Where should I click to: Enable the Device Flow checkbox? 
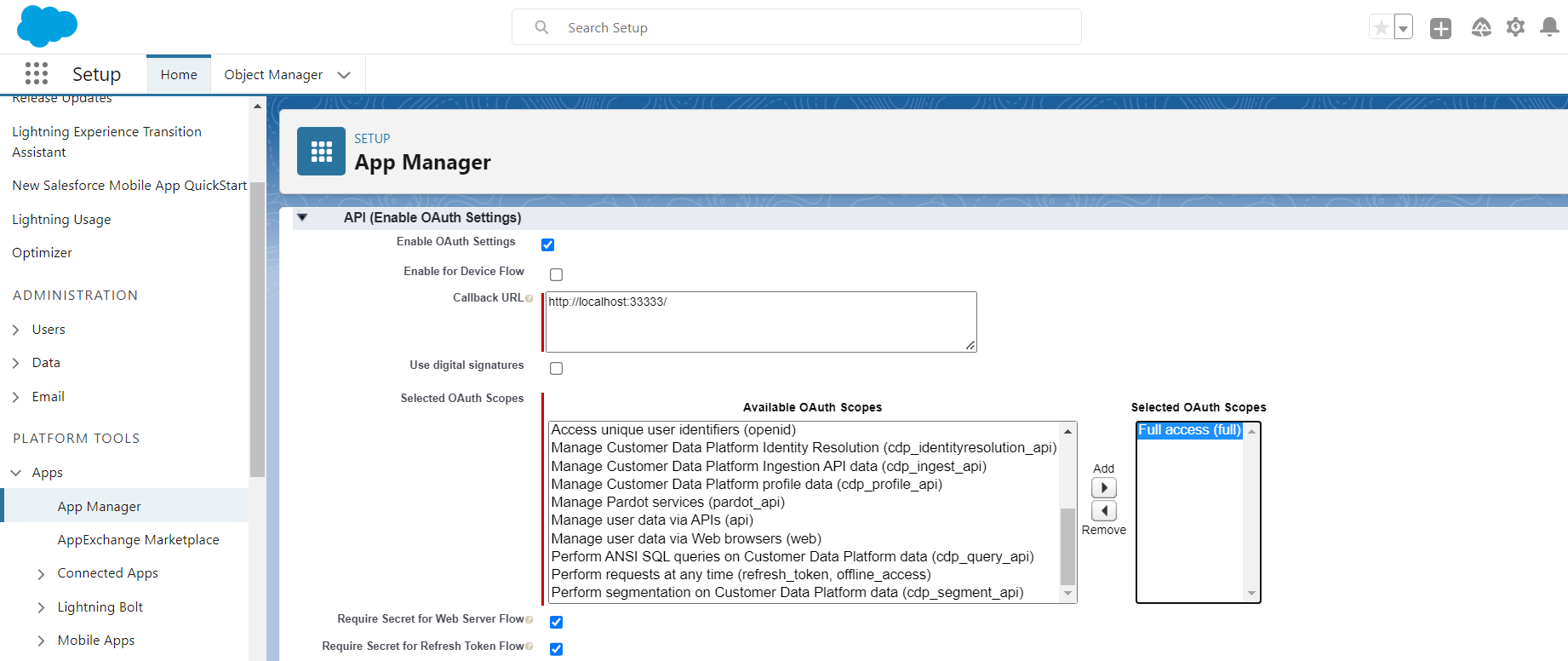pyautogui.click(x=557, y=274)
